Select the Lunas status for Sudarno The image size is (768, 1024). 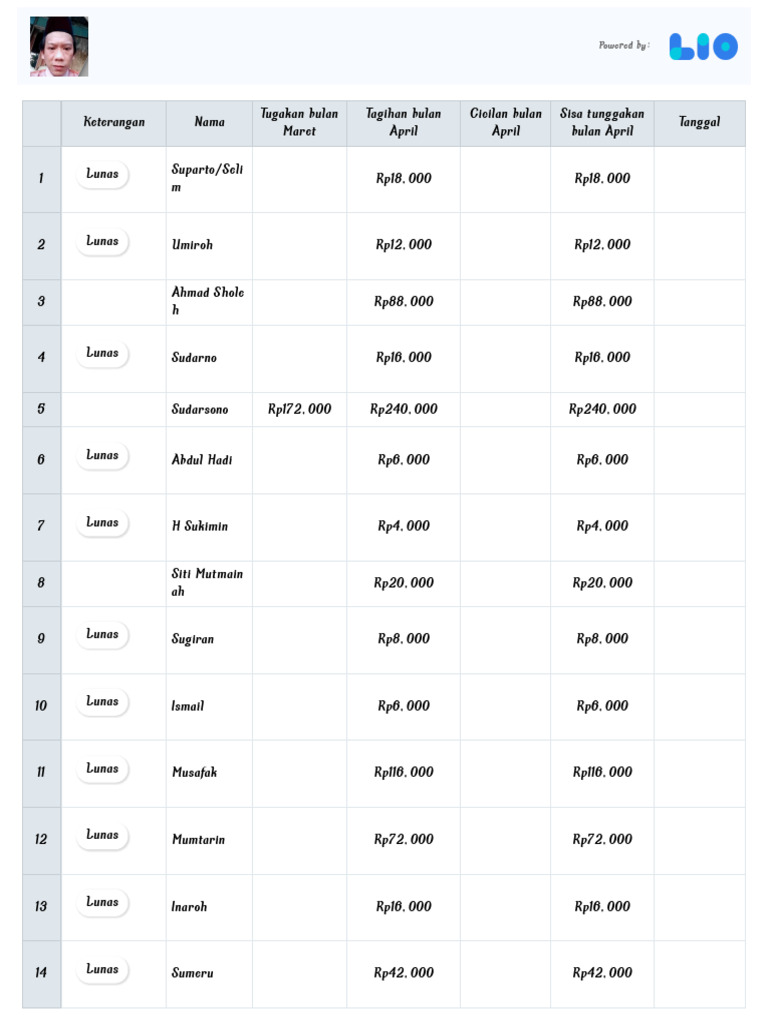102,353
